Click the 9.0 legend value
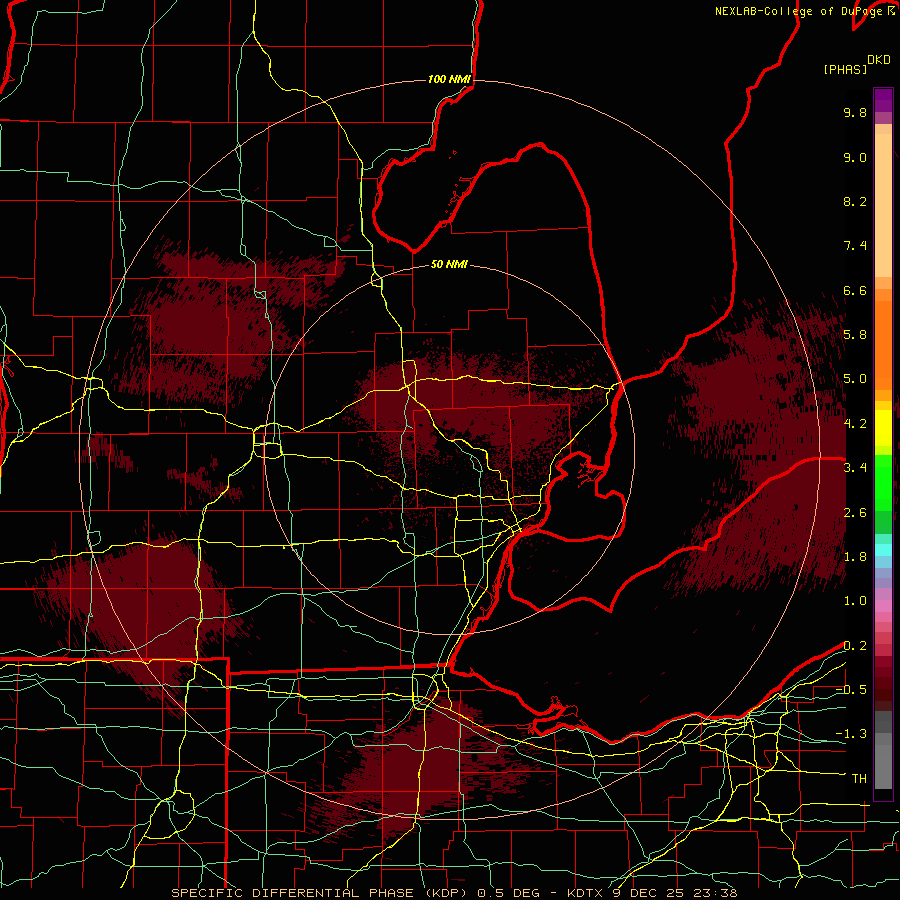Viewport: 900px width, 900px height. pyautogui.click(x=855, y=157)
